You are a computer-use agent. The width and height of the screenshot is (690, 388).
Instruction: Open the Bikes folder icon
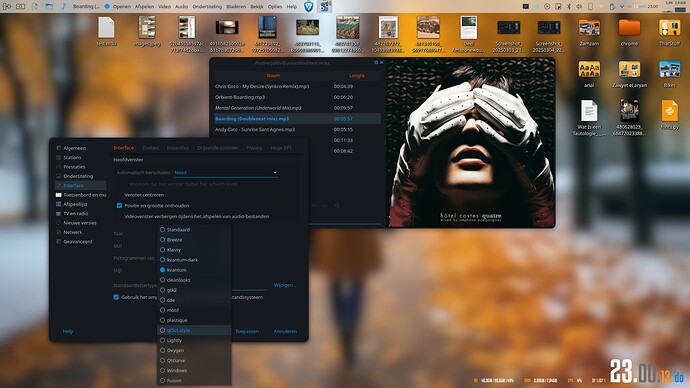(669, 74)
